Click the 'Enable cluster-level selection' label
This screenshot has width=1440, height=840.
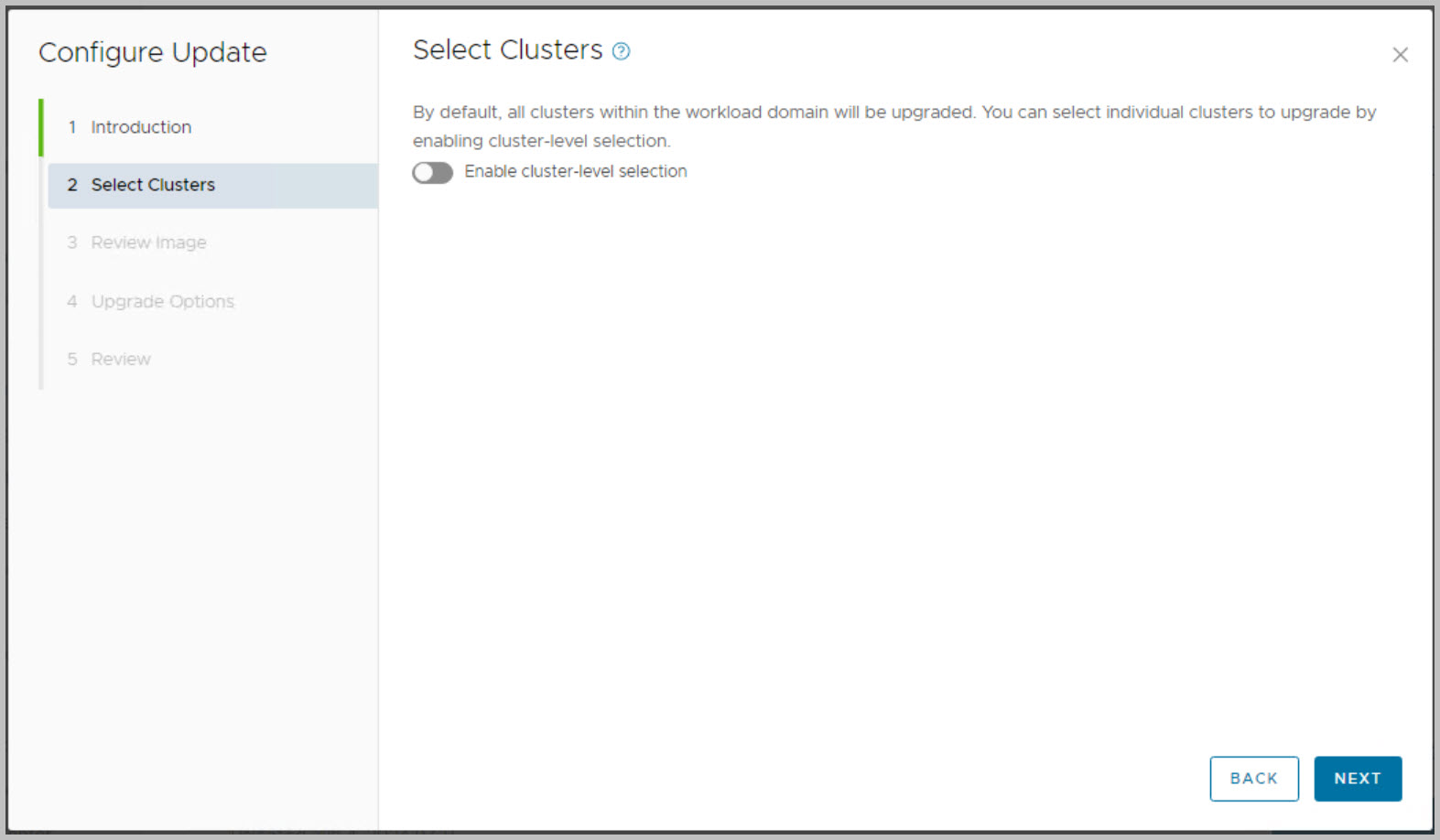(x=575, y=172)
